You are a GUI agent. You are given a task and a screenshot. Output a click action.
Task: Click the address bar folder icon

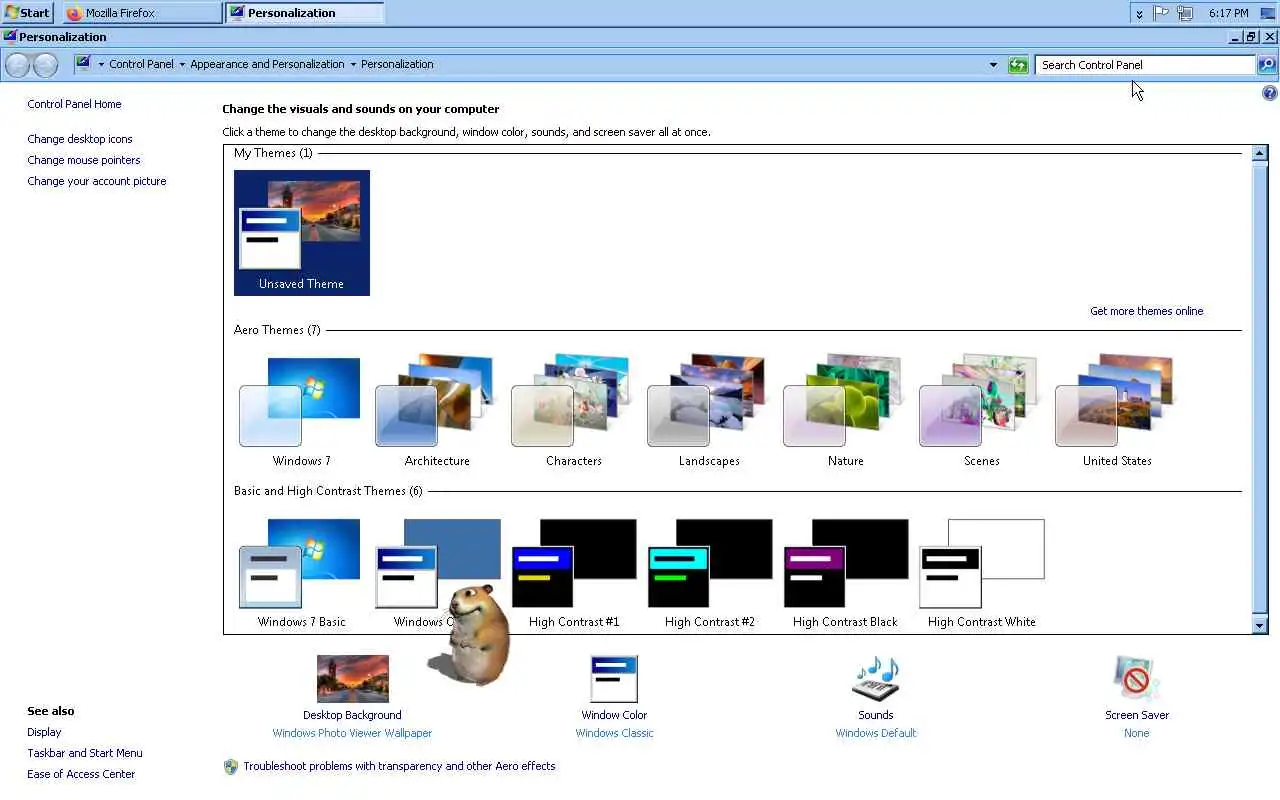pyautogui.click(x=83, y=63)
